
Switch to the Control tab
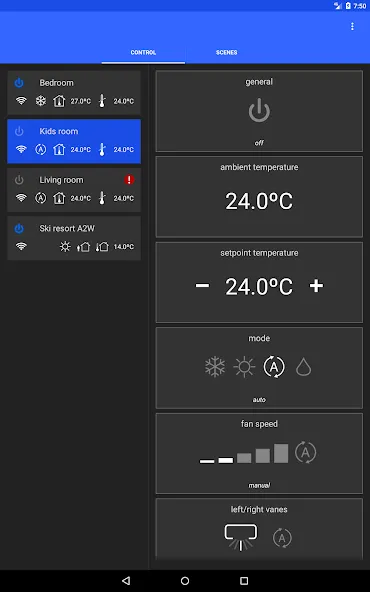pyautogui.click(x=143, y=52)
